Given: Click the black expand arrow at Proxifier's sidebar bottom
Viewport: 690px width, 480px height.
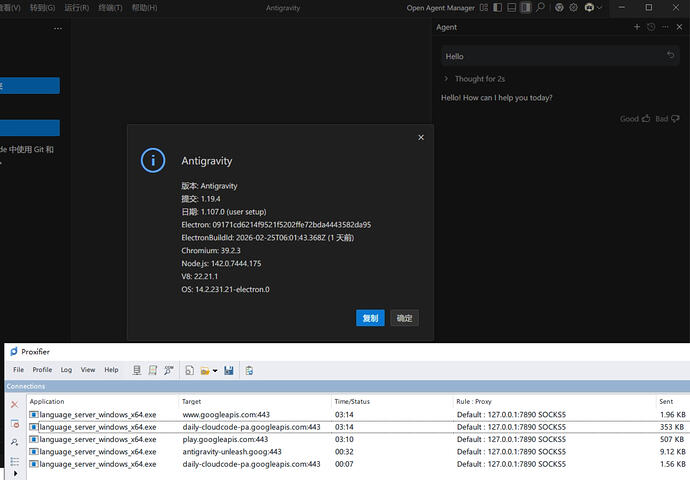Looking at the screenshot, I should point(15,474).
